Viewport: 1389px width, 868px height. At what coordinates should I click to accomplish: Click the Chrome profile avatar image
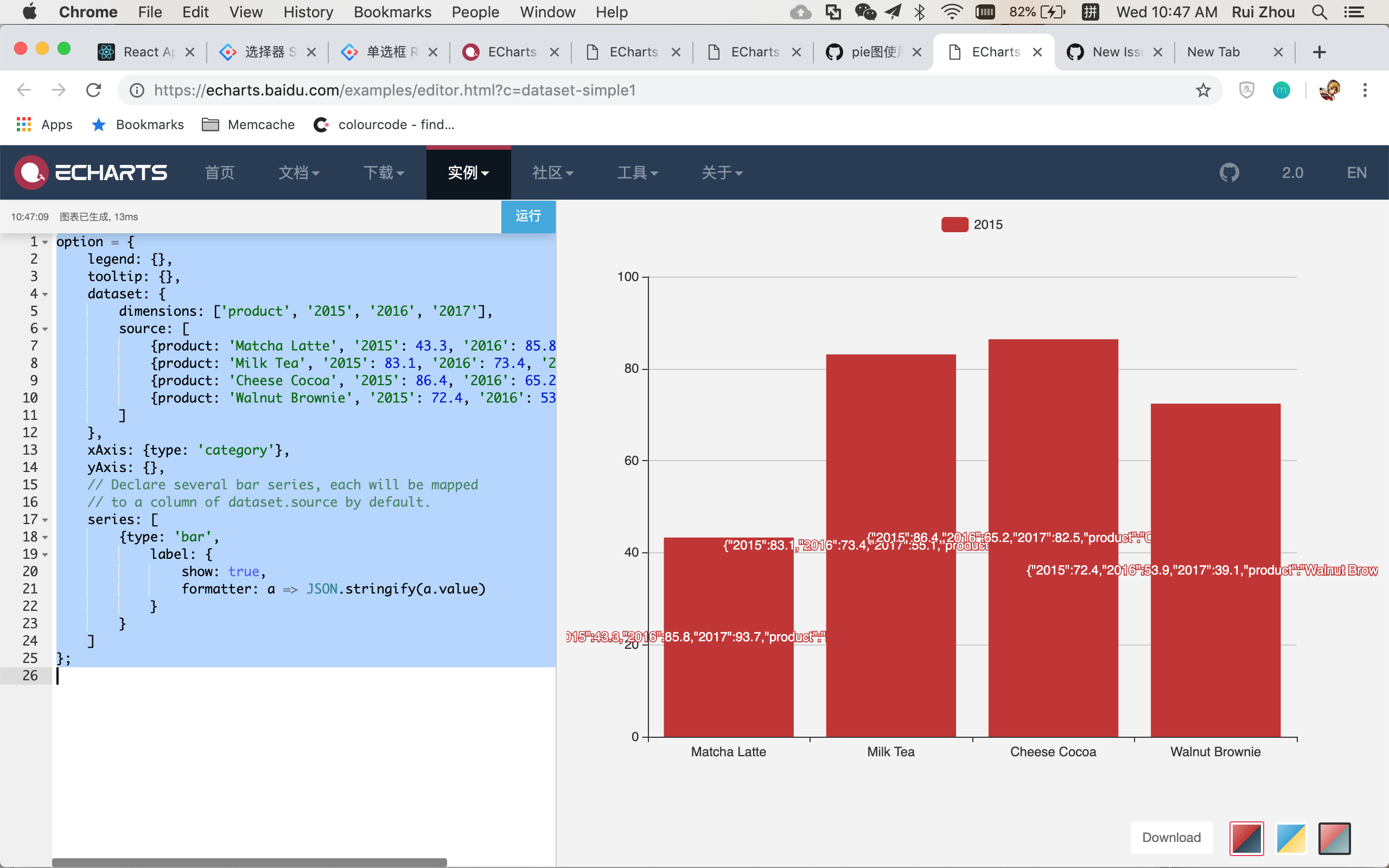tap(1330, 90)
